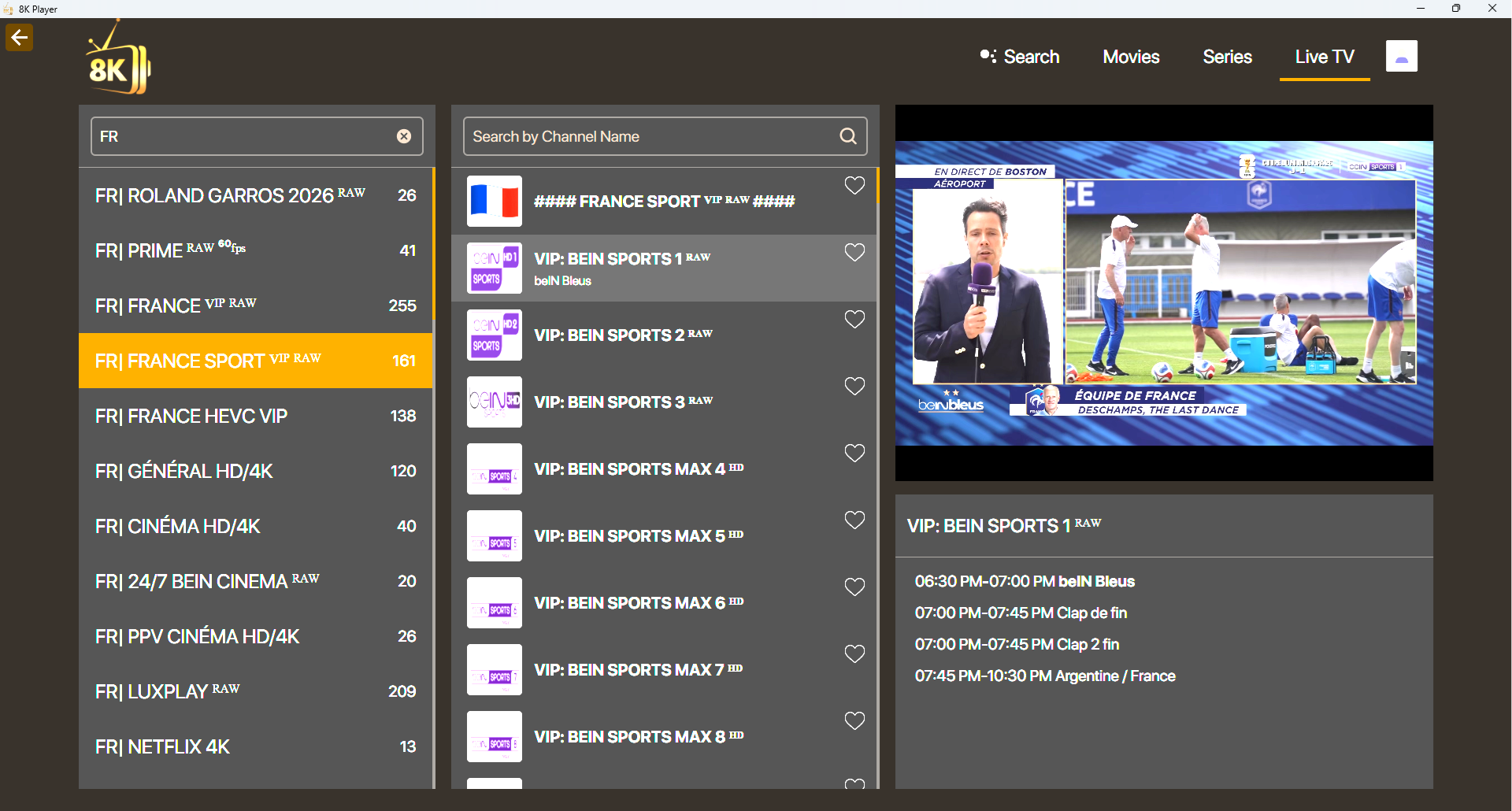This screenshot has width=1512, height=811.
Task: Play VIP: BEIN SPORTS 2 RAW channel
Action: [x=664, y=335]
